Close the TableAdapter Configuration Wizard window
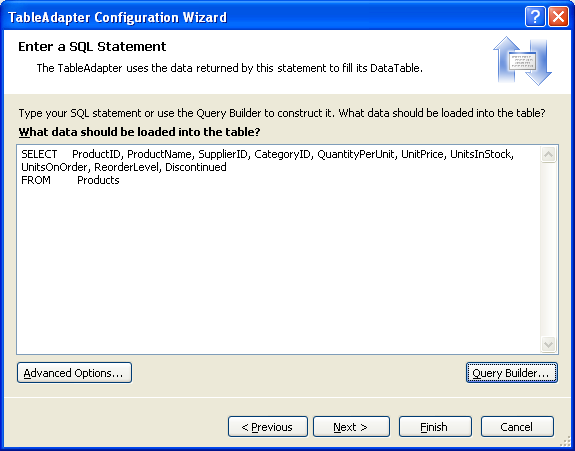Image resolution: width=575 pixels, height=451 pixels. 558,17
